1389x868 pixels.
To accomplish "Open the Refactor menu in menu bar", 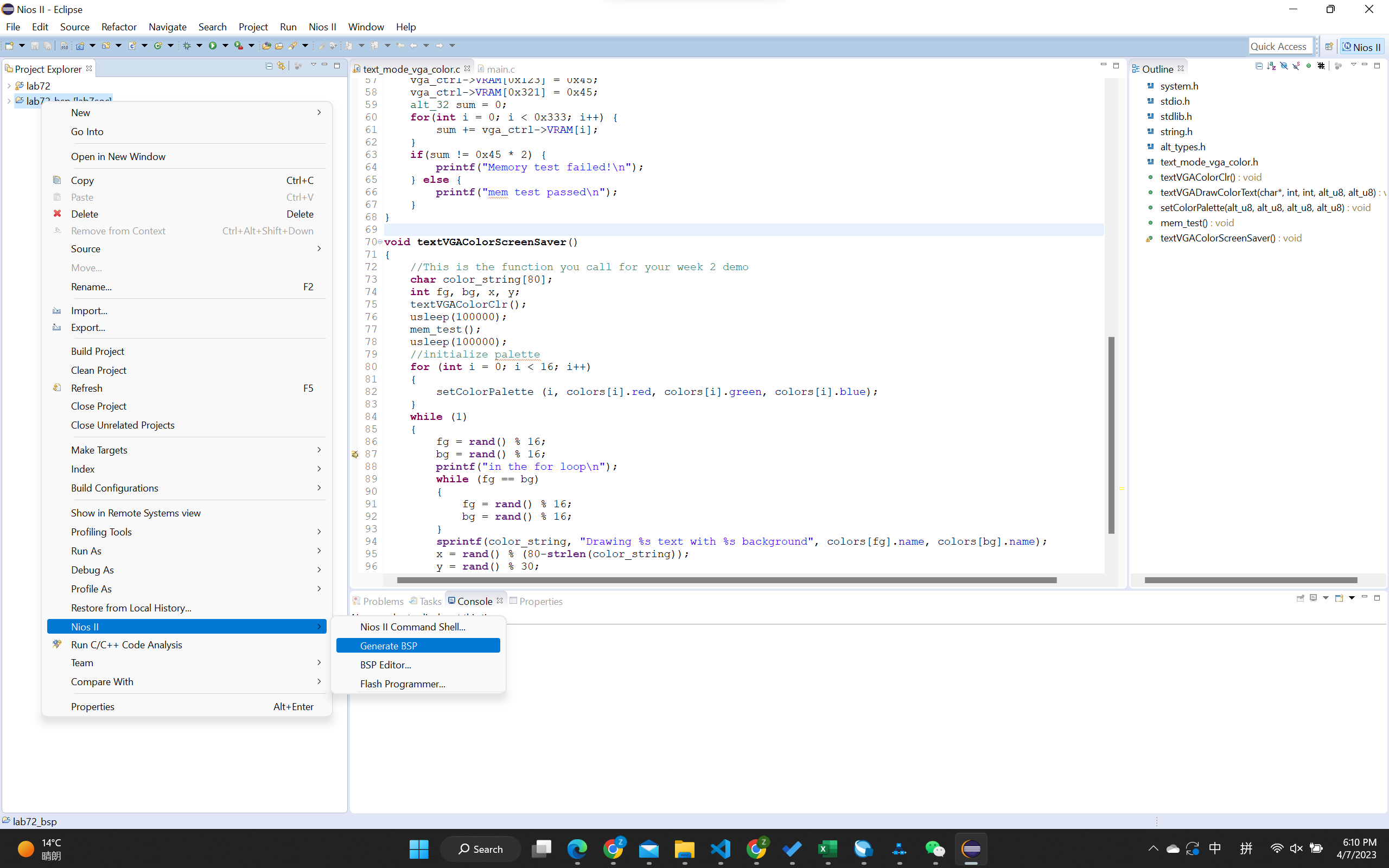I will 119,27.
